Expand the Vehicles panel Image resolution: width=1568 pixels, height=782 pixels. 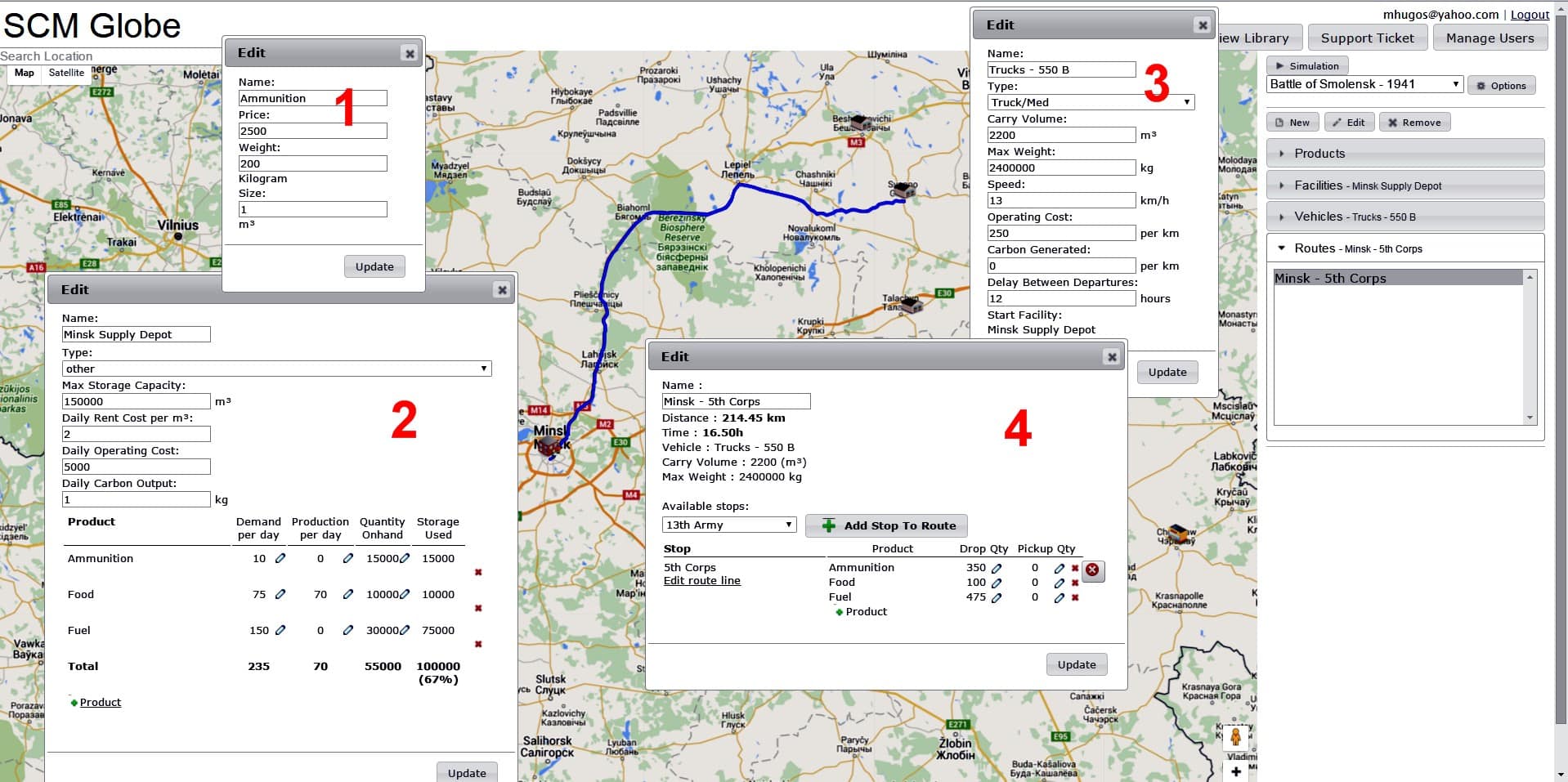[1405, 217]
